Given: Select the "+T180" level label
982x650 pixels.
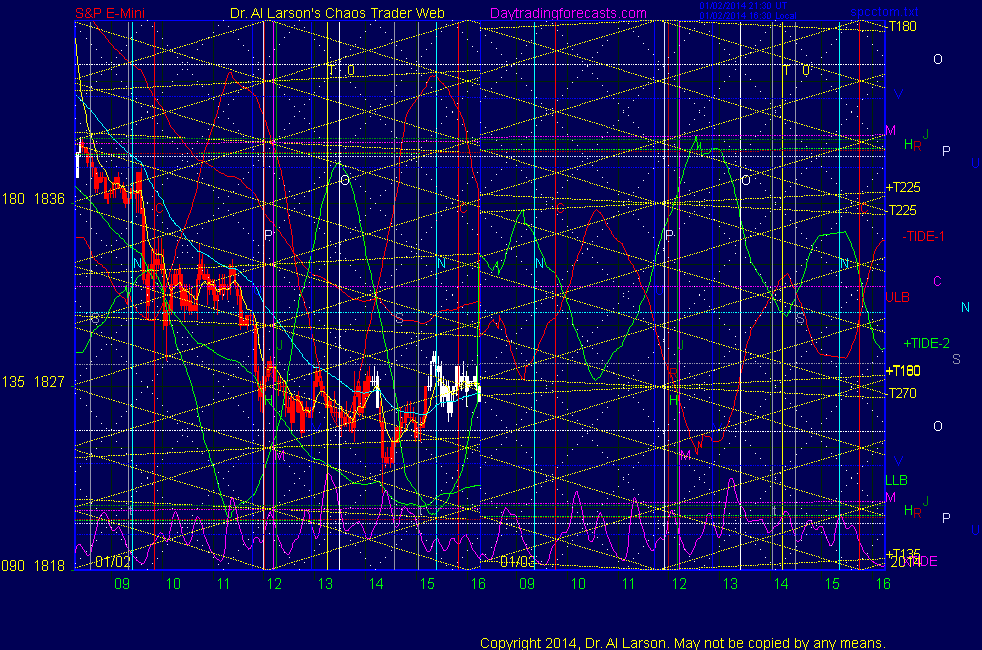Looking at the screenshot, I should [x=903, y=371].
